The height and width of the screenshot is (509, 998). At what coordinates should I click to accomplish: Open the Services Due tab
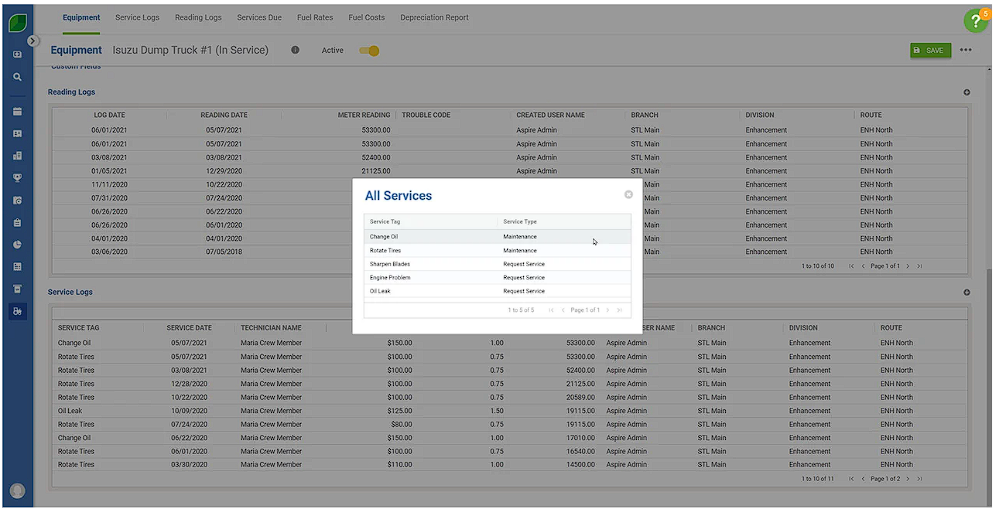tap(259, 17)
